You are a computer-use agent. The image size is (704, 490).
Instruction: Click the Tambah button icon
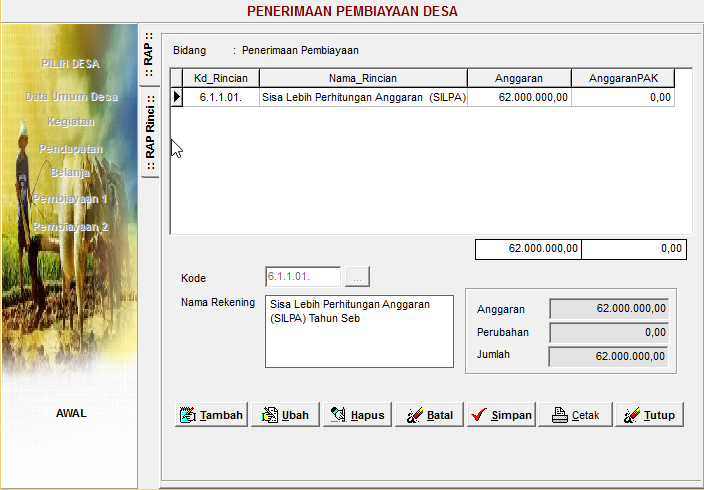(187, 416)
